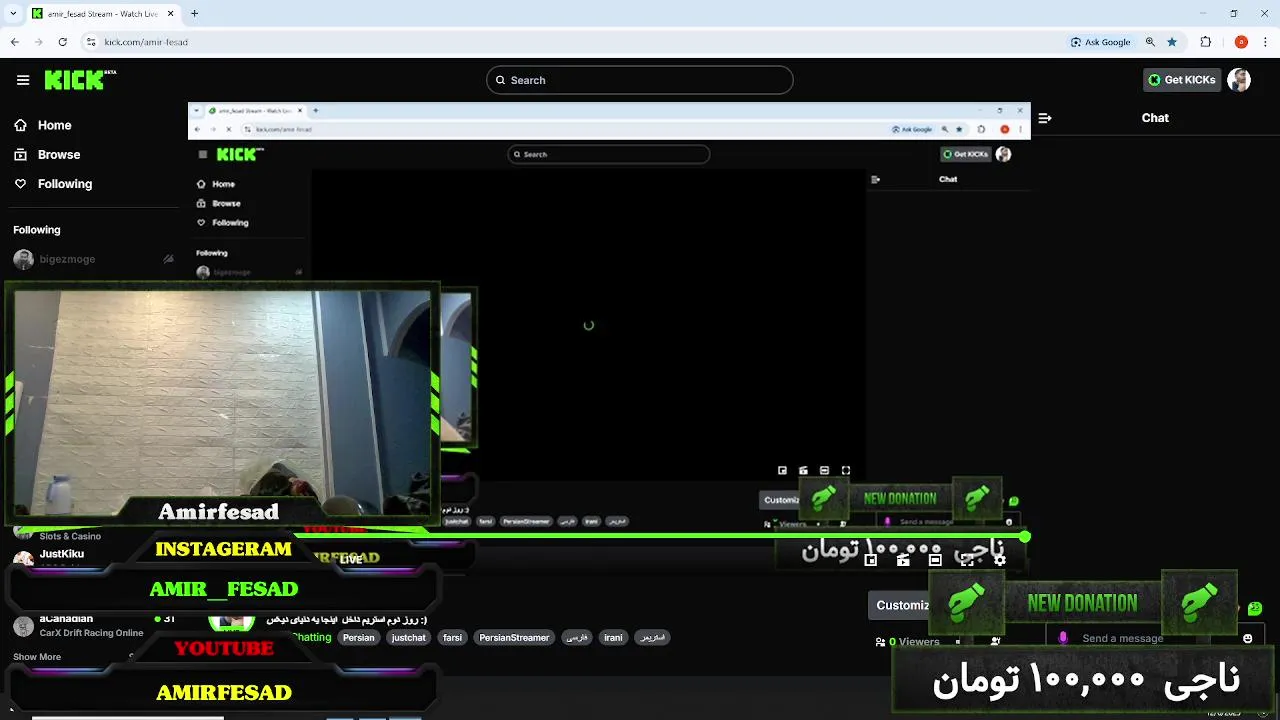
Task: Go back with the browser back arrow
Action: click(15, 42)
